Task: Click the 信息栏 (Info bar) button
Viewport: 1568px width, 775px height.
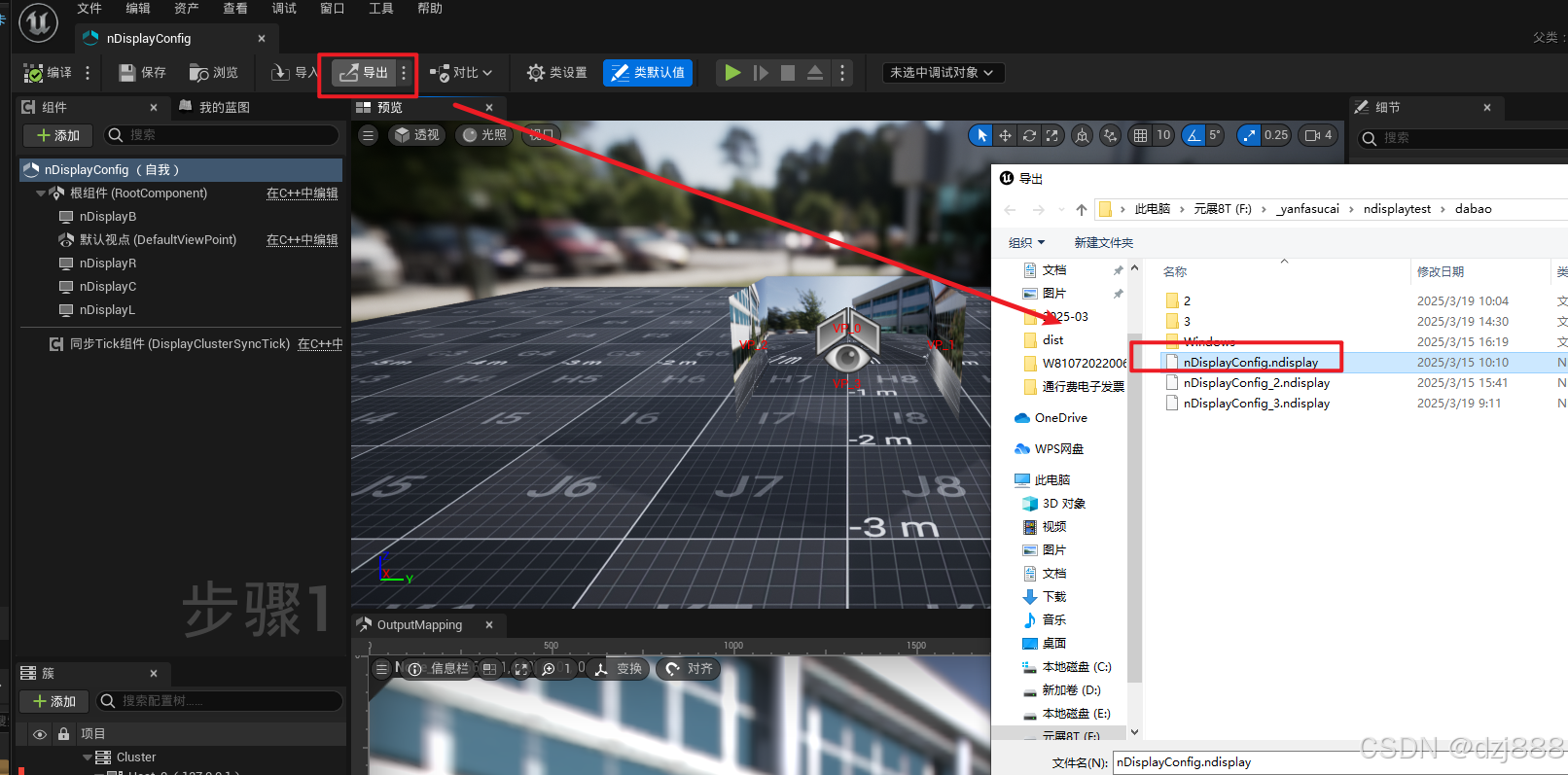Action: coord(438,669)
